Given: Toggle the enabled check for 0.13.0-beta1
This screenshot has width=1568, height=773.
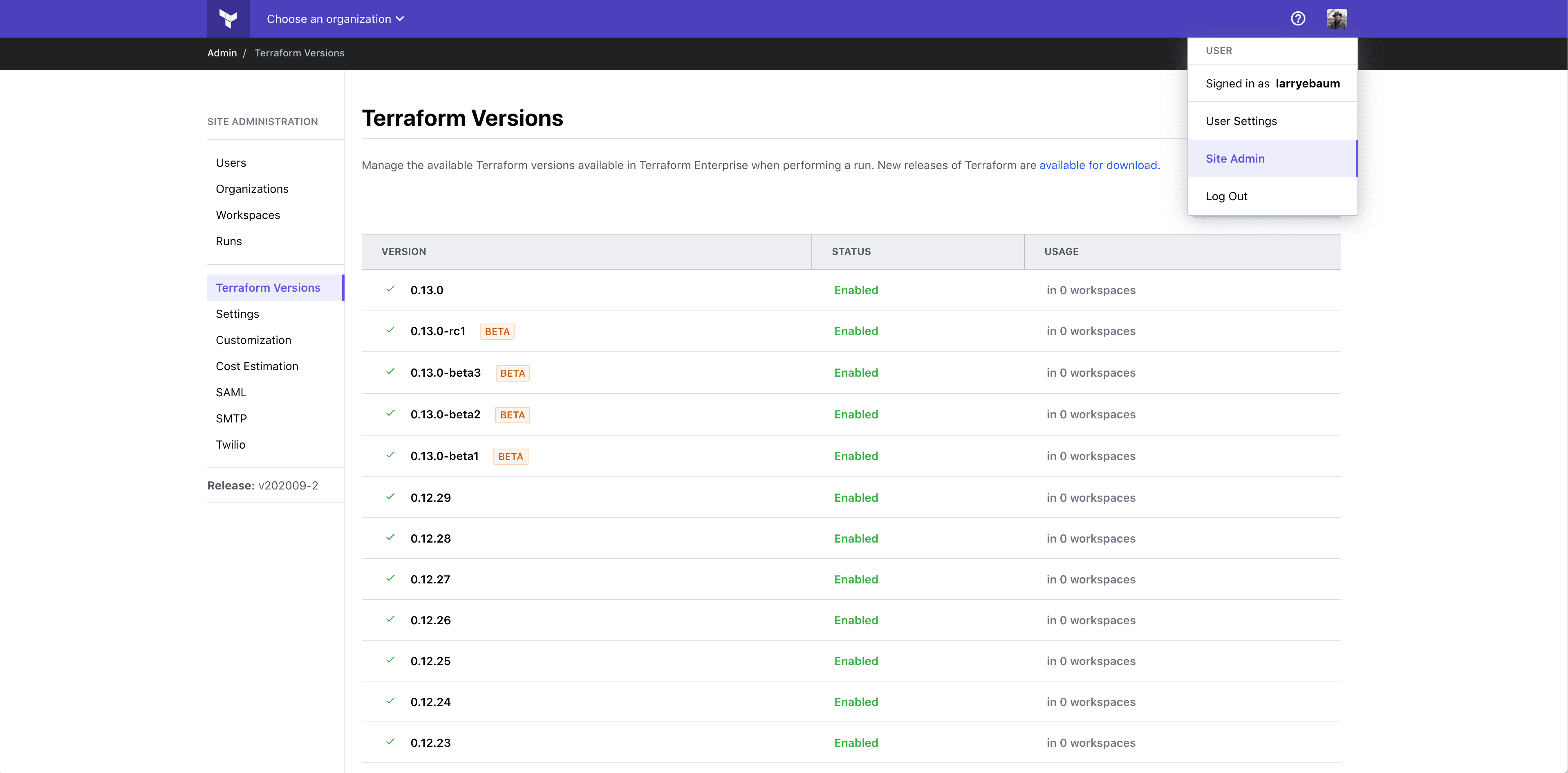Looking at the screenshot, I should click(390, 456).
